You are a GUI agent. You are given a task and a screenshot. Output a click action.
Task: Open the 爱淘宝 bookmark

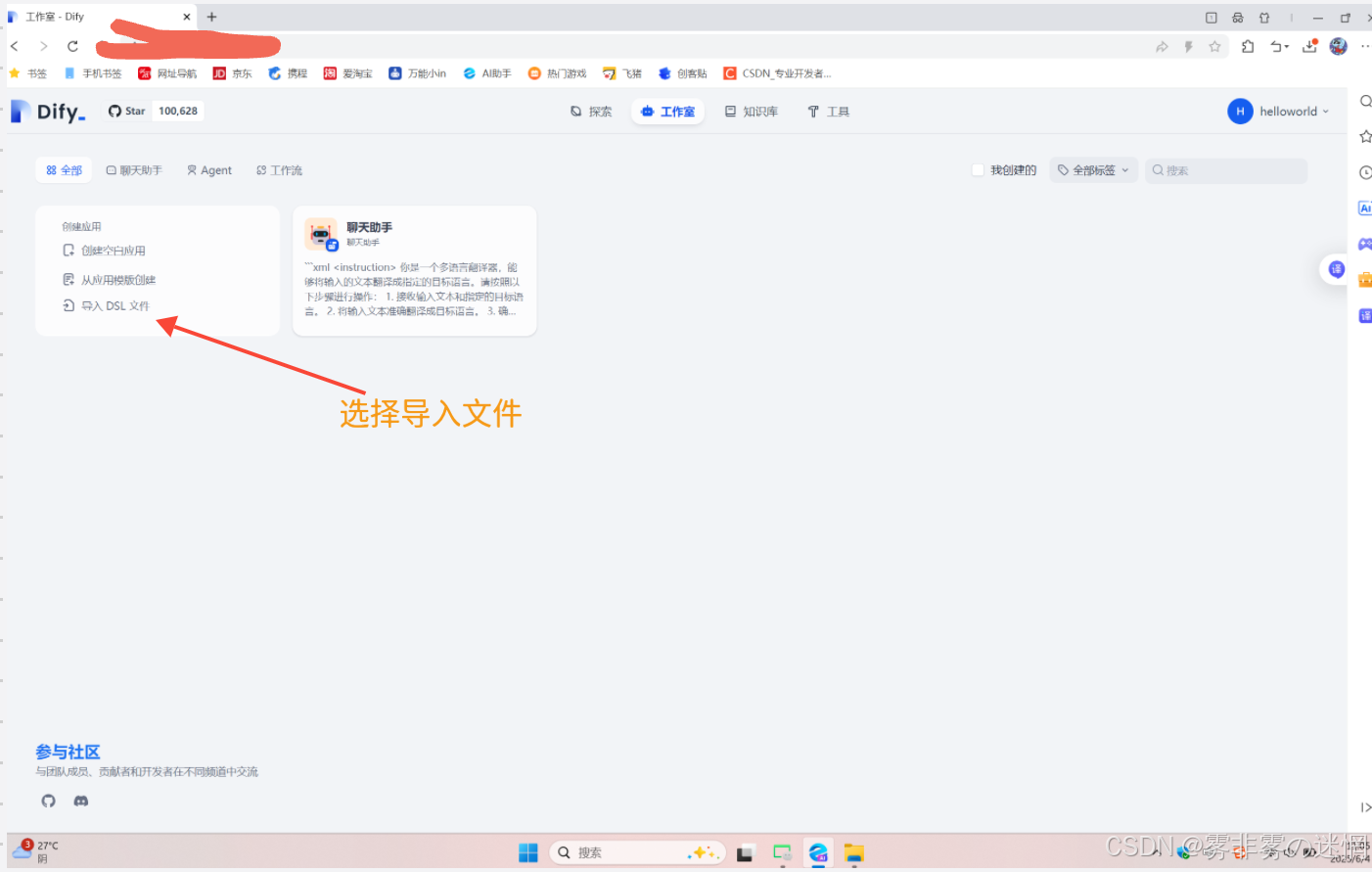click(348, 73)
